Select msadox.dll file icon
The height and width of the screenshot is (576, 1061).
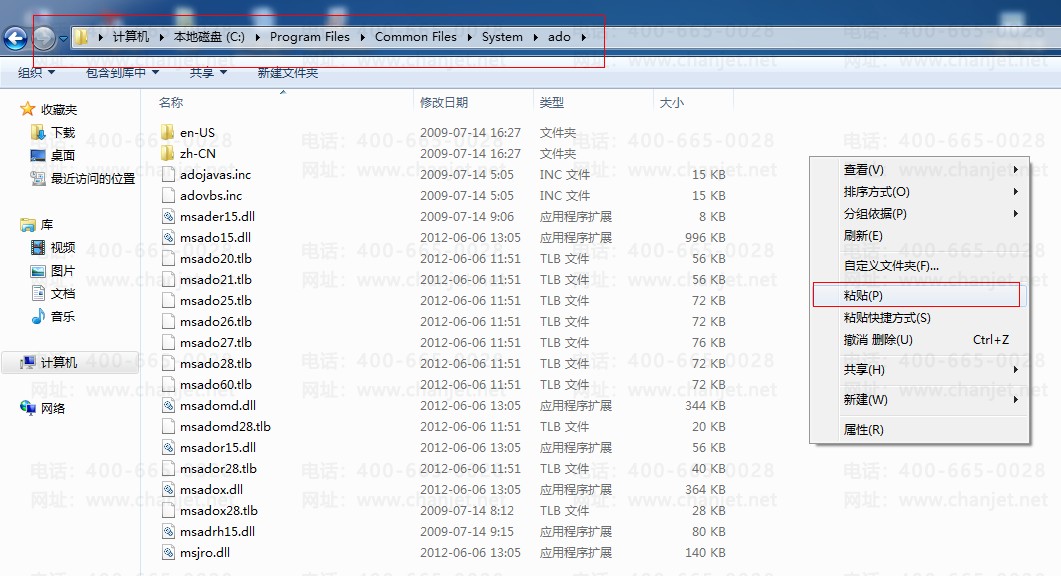168,489
